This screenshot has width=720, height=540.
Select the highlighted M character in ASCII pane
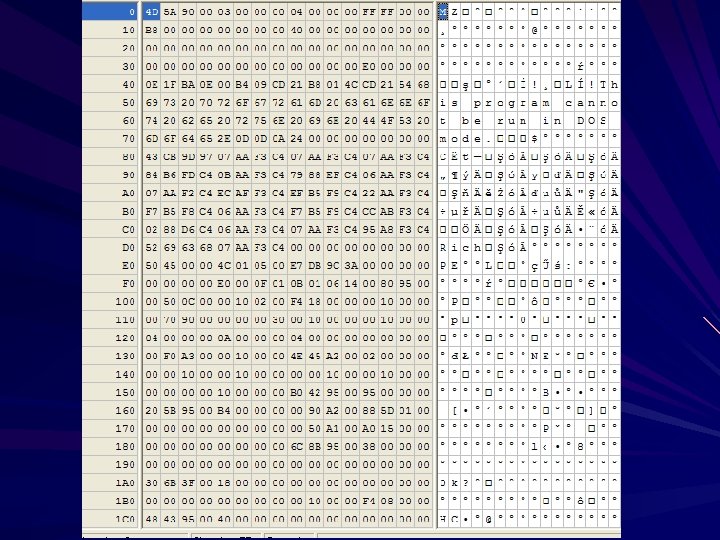[x=443, y=12]
